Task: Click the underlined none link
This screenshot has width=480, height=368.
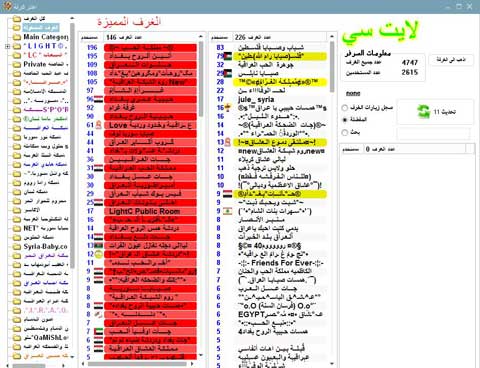Action: 353,93
